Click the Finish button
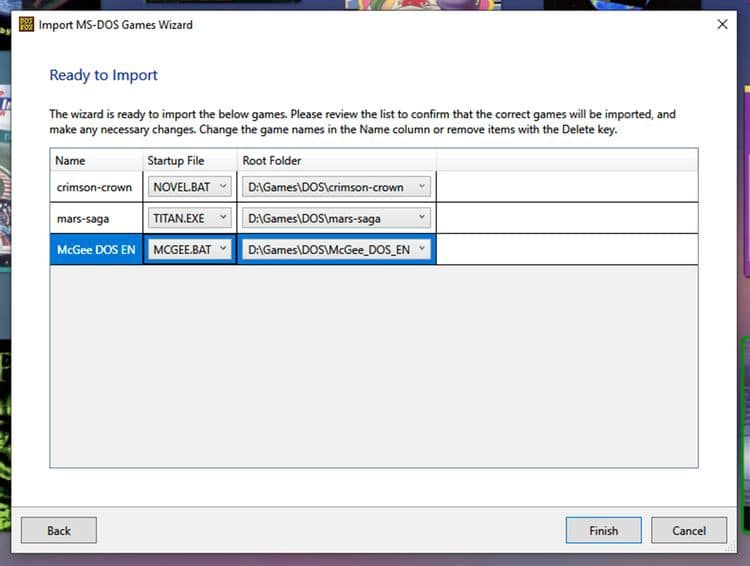750x566 pixels. 603,530
